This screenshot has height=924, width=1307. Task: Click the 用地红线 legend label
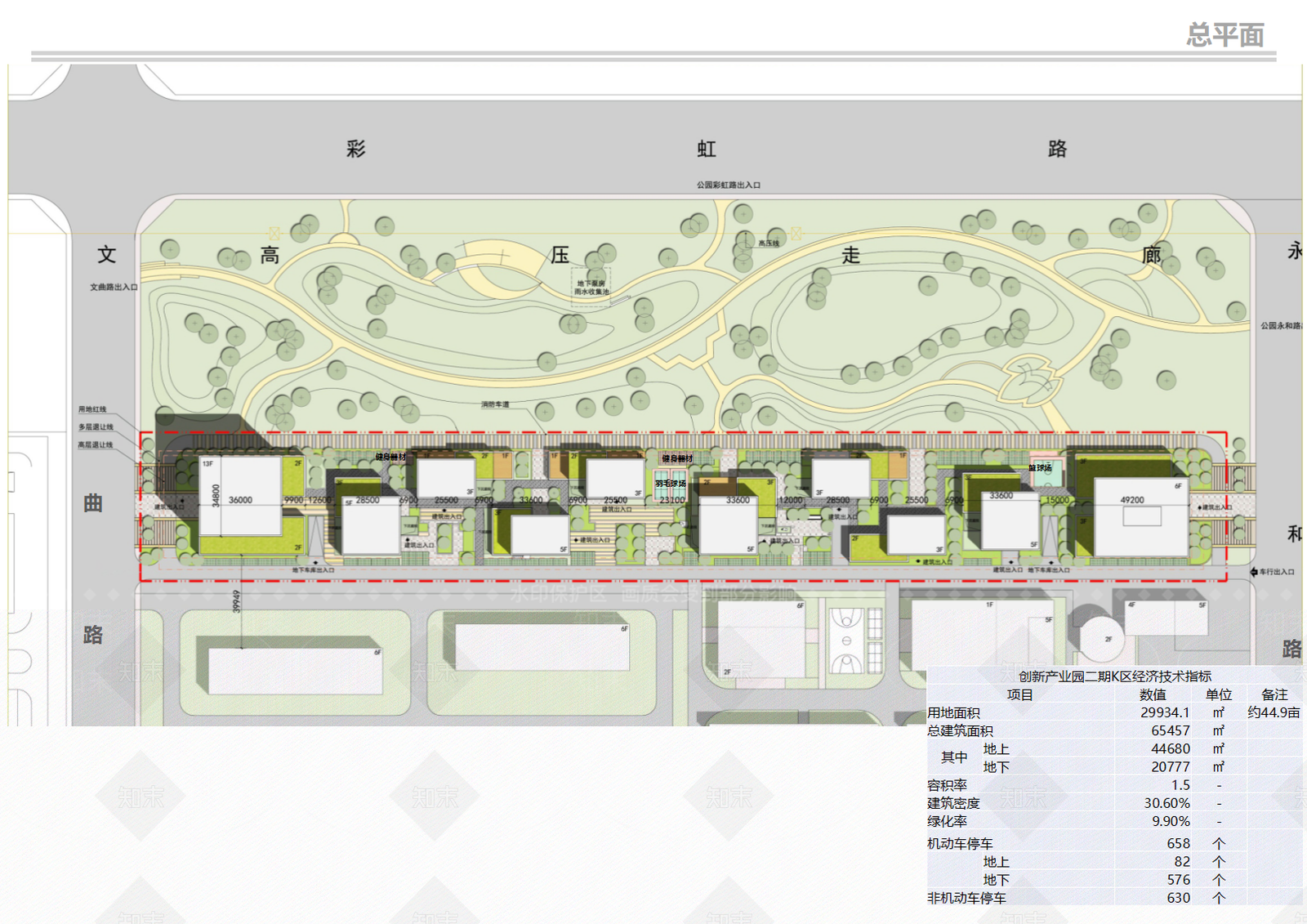92,409
